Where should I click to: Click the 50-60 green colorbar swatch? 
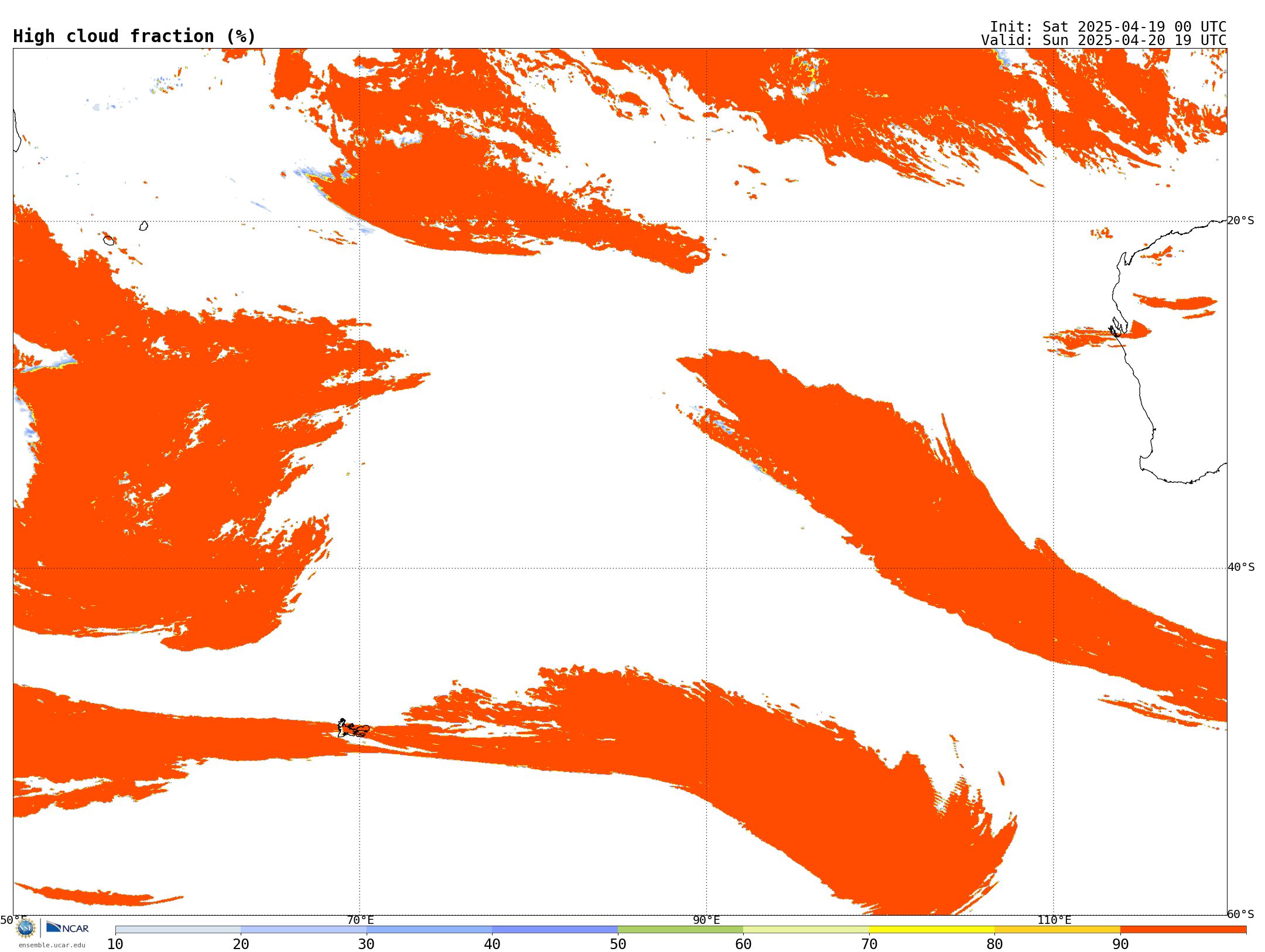click(681, 930)
